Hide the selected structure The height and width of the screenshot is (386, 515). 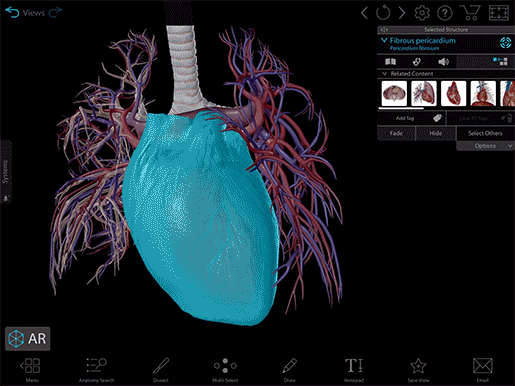pos(436,133)
